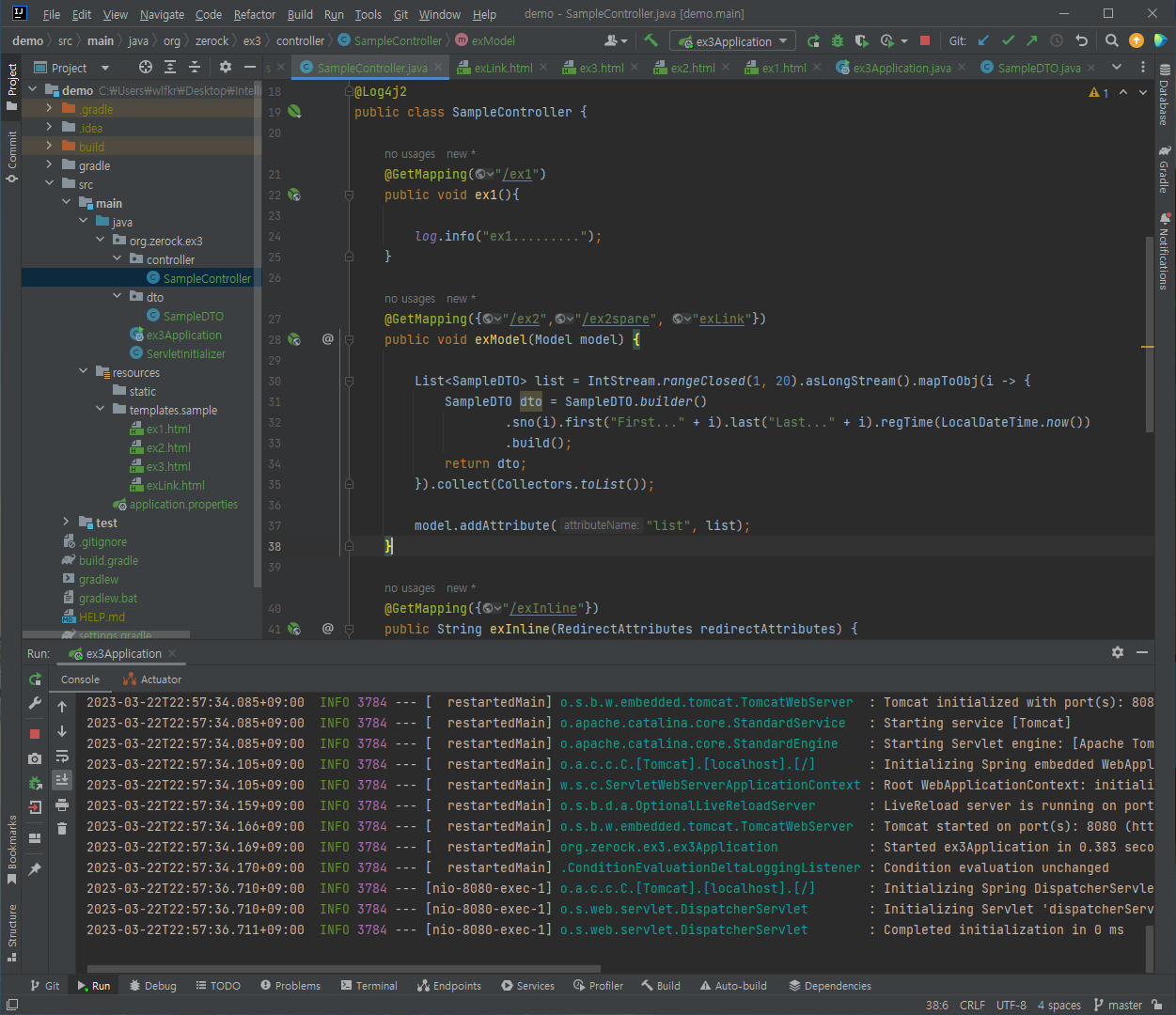Open Project panel options gear
1176x1015 pixels.
point(225,67)
